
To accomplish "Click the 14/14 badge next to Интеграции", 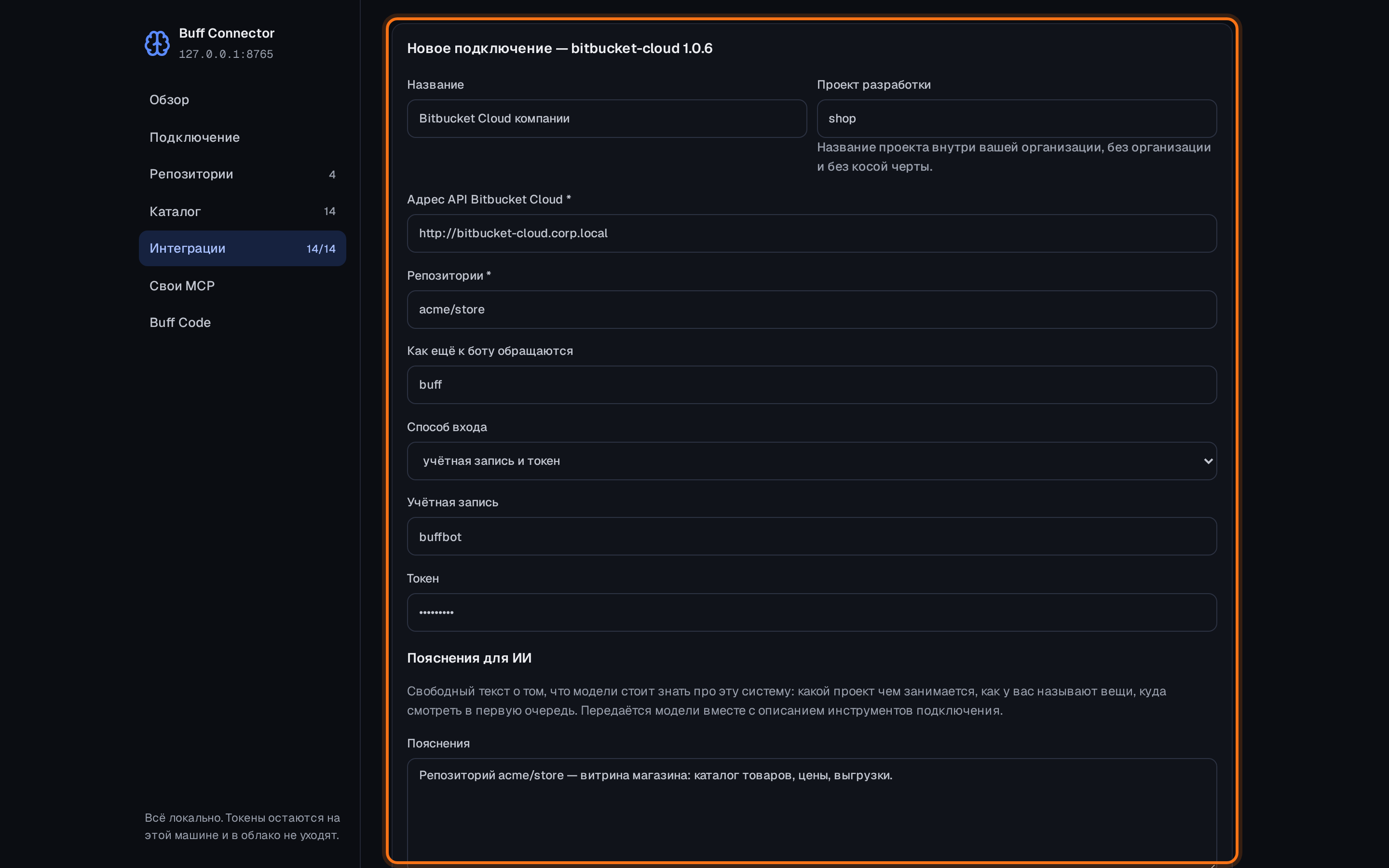I will point(321,248).
